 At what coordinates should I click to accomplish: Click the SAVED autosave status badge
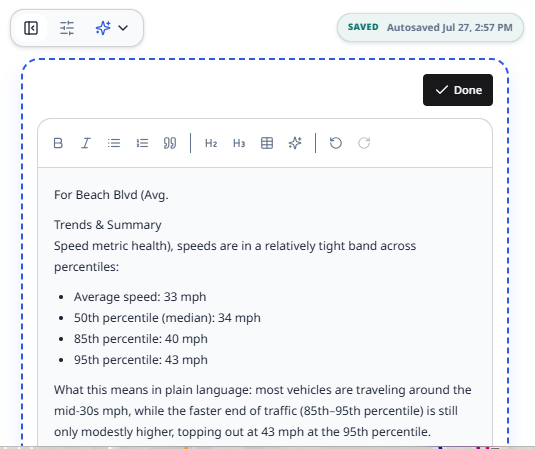click(430, 28)
